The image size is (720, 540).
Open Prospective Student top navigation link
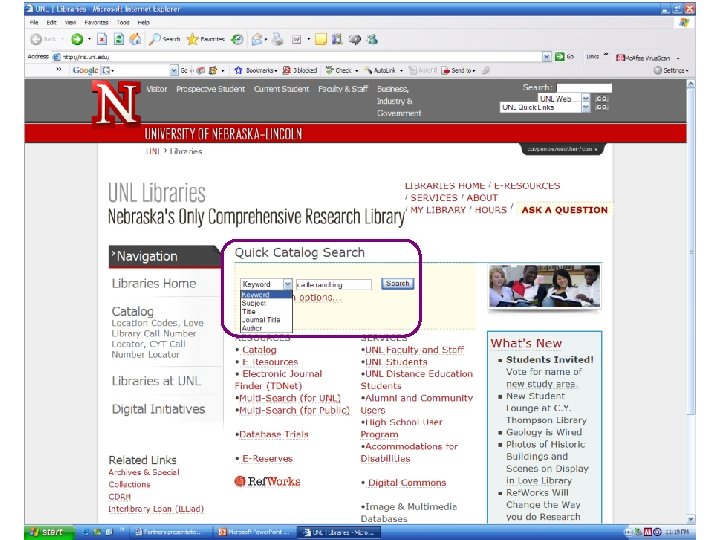(210, 89)
